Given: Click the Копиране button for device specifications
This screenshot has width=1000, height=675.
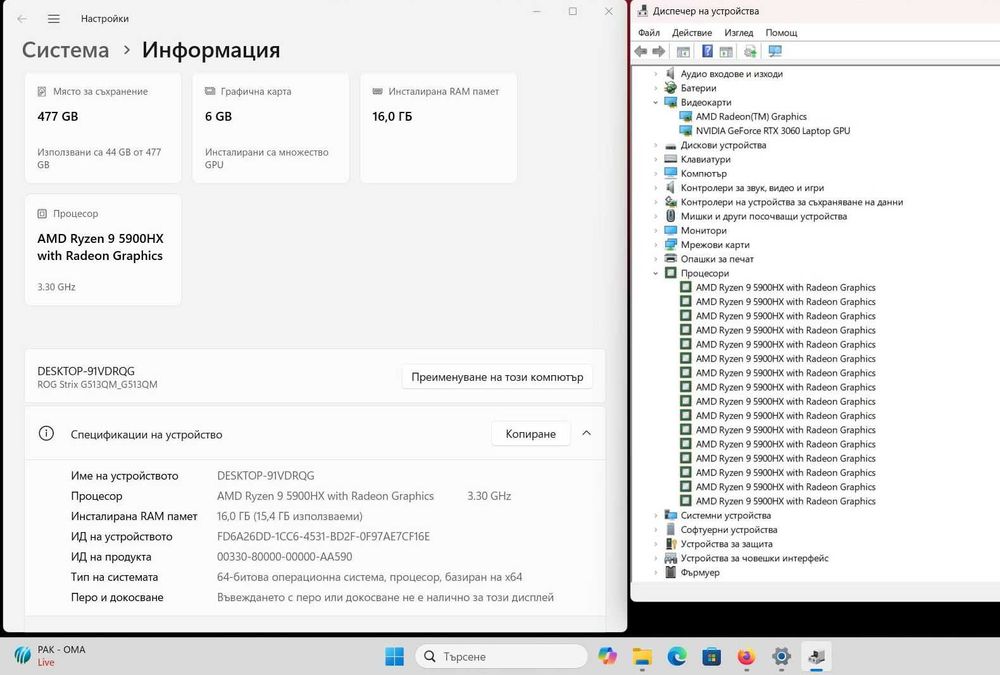Looking at the screenshot, I should pos(531,434).
